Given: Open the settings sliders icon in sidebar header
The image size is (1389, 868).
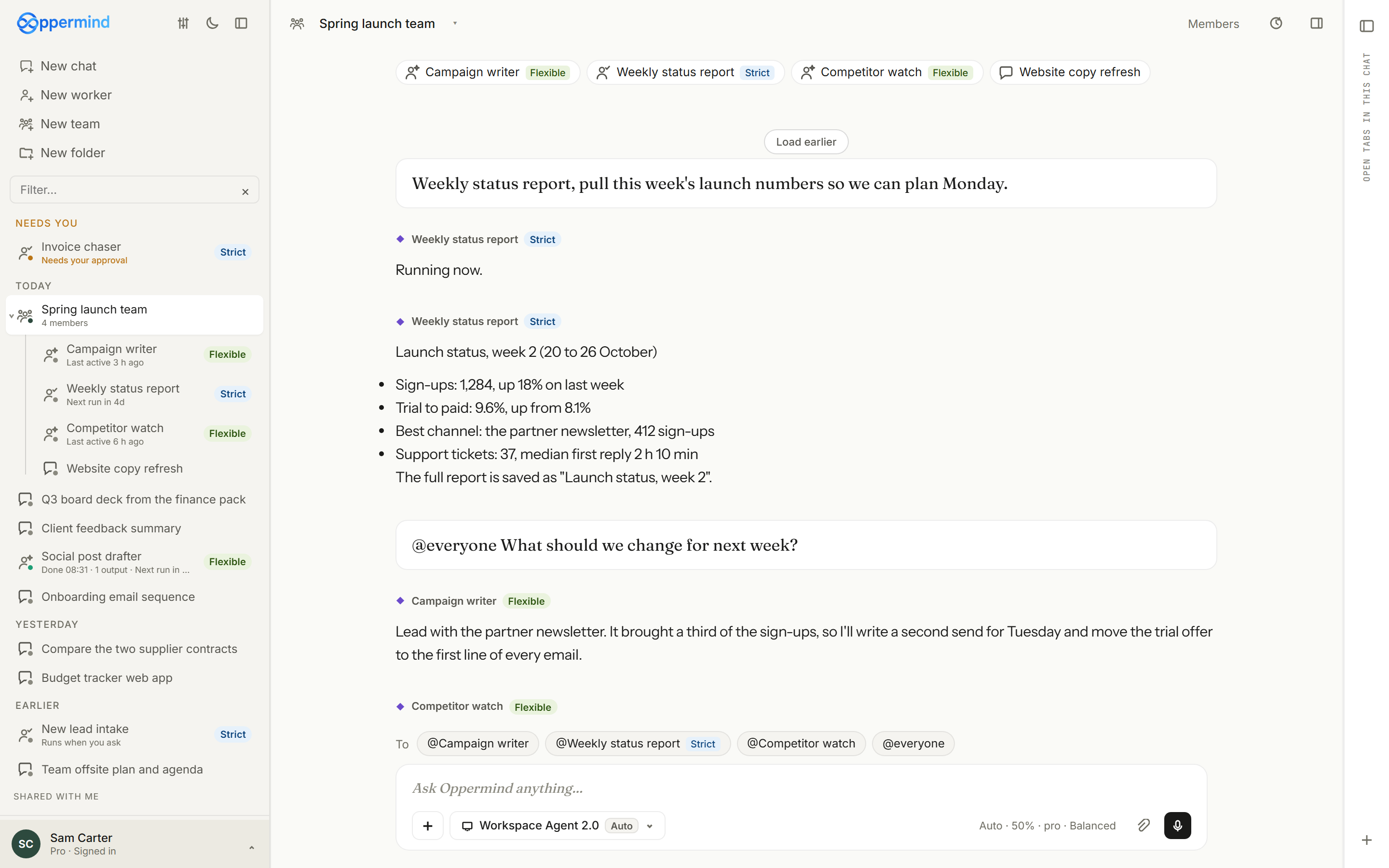Looking at the screenshot, I should pos(183,23).
